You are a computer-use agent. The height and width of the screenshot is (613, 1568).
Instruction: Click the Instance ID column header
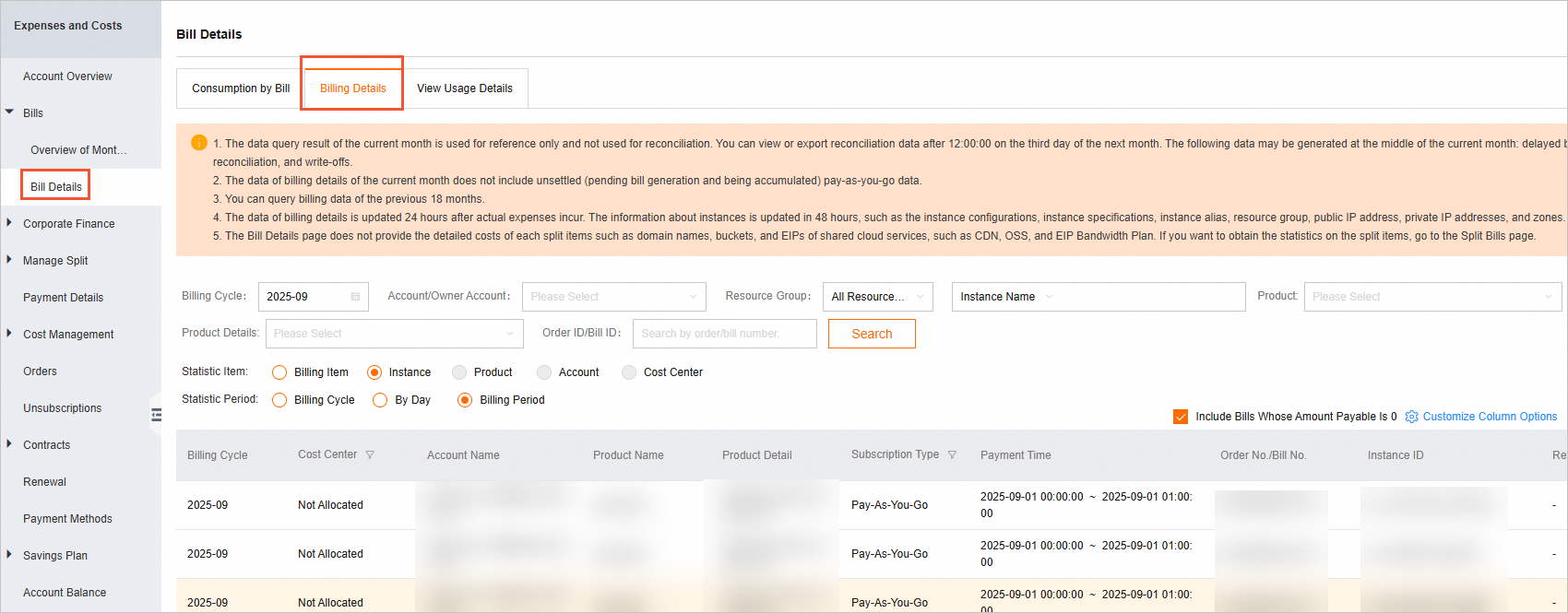click(x=1396, y=455)
